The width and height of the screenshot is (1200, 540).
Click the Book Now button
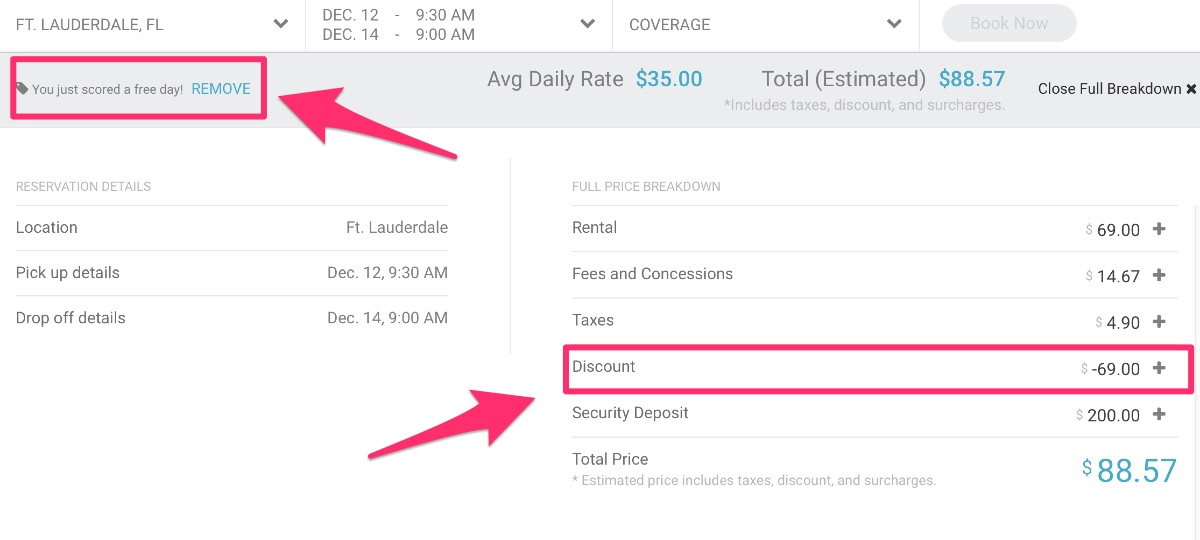1009,24
